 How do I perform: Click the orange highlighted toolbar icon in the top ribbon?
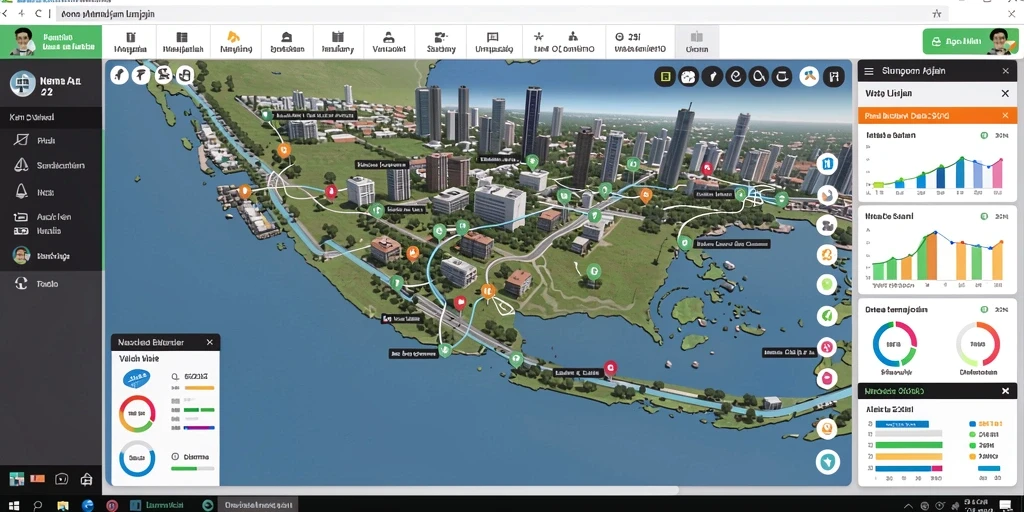(x=234, y=37)
